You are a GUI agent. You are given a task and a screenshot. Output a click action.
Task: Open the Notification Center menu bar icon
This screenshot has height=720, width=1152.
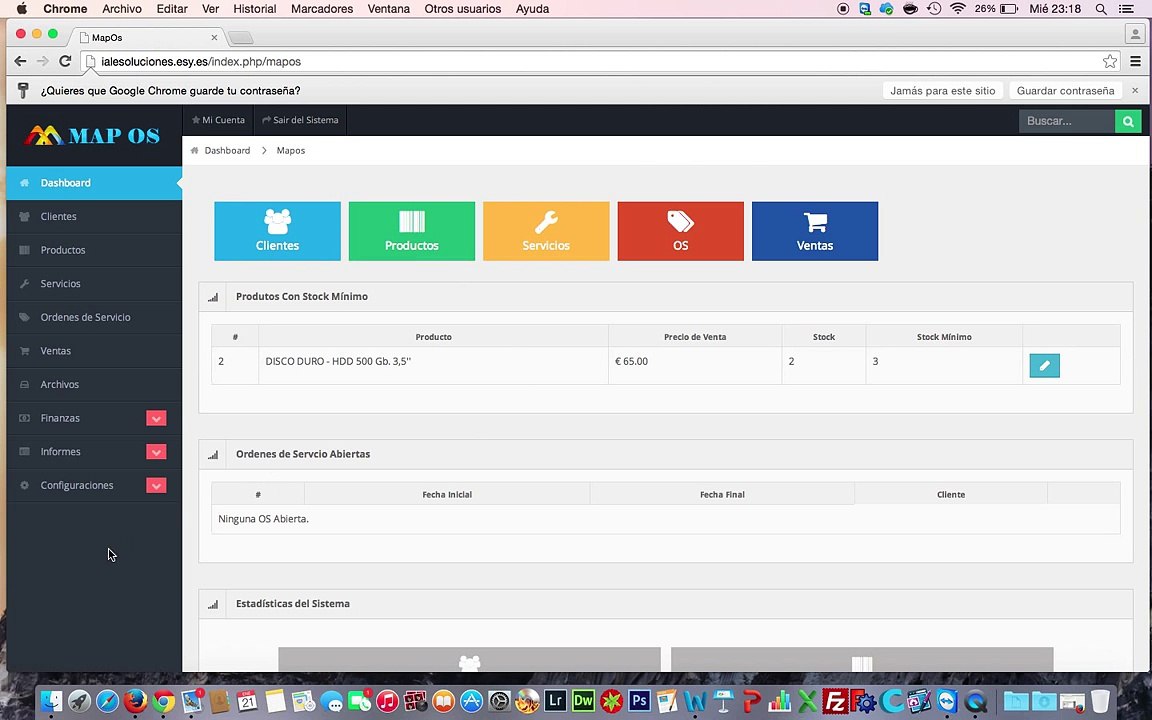point(1126,9)
